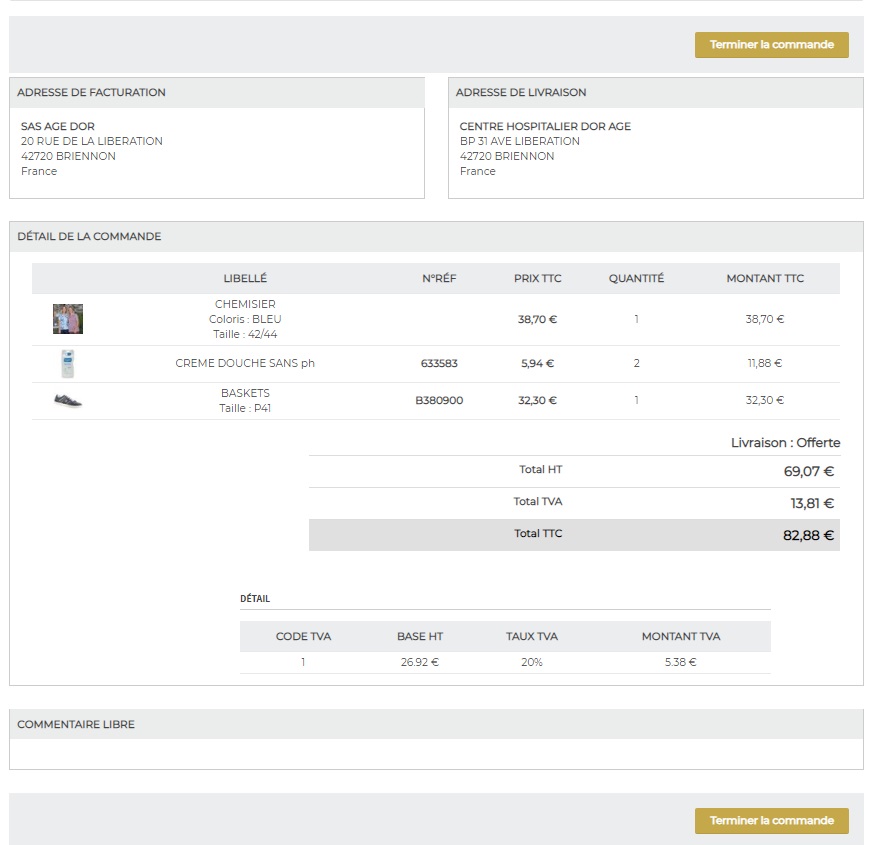Click the CREME DOUCHE product image
Viewport: 873px width, 845px height.
67,364
